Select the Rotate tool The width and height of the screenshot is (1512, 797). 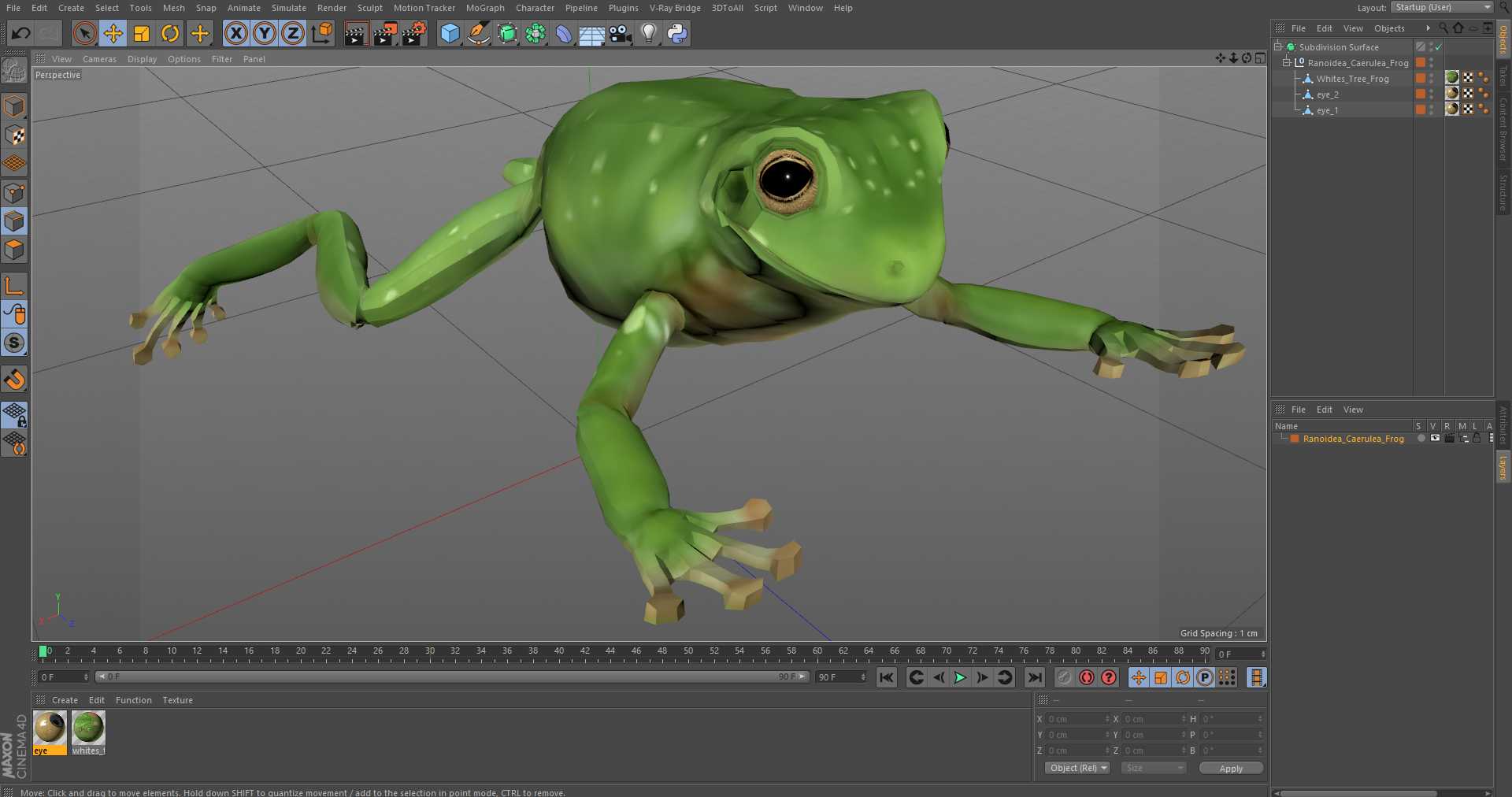click(170, 33)
